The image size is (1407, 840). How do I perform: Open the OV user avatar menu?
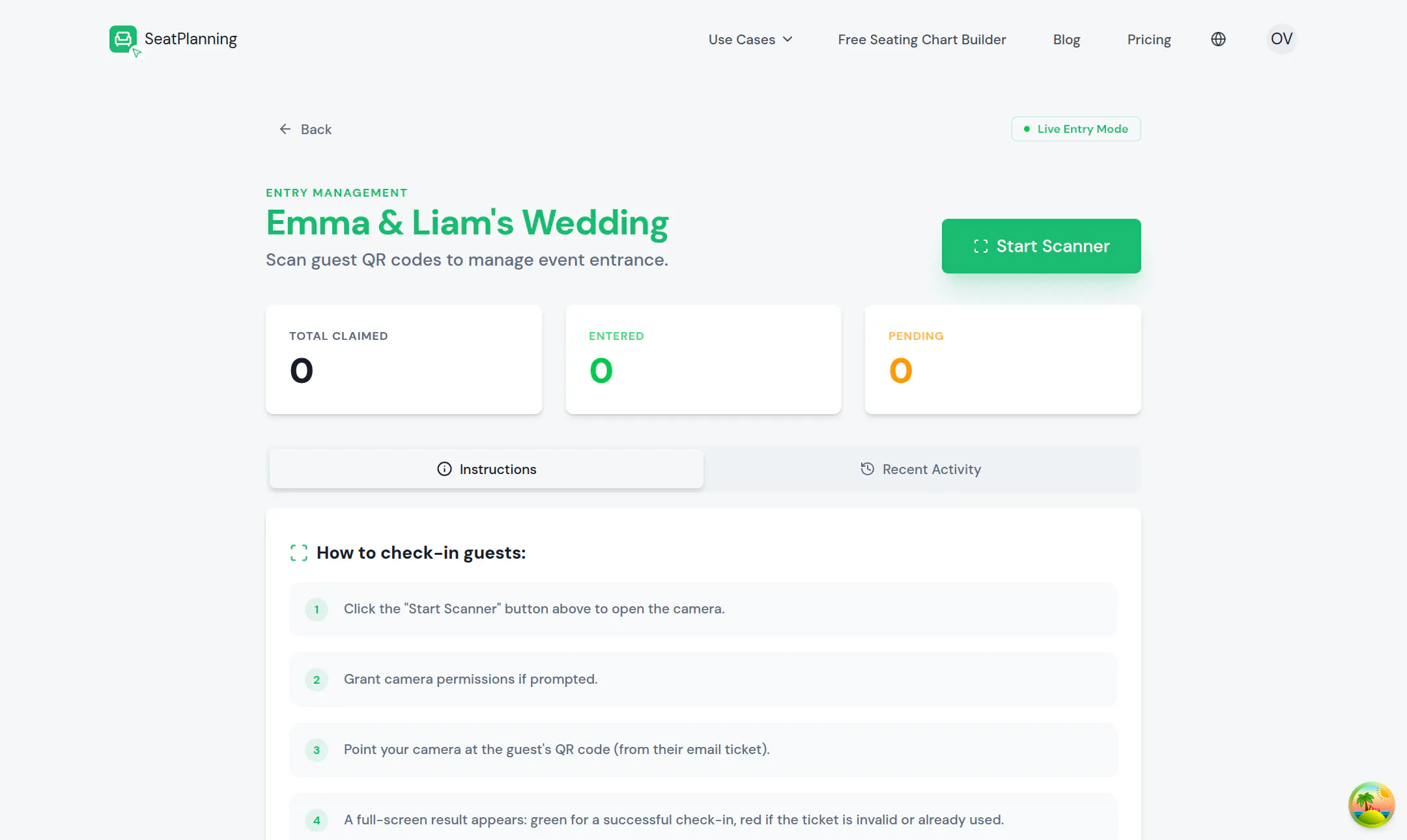point(1281,39)
